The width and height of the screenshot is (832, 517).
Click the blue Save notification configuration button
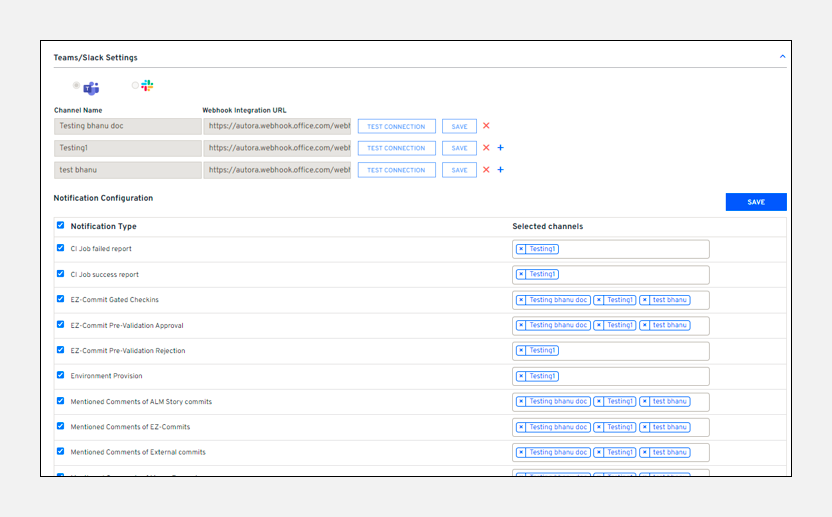pyautogui.click(x=756, y=202)
